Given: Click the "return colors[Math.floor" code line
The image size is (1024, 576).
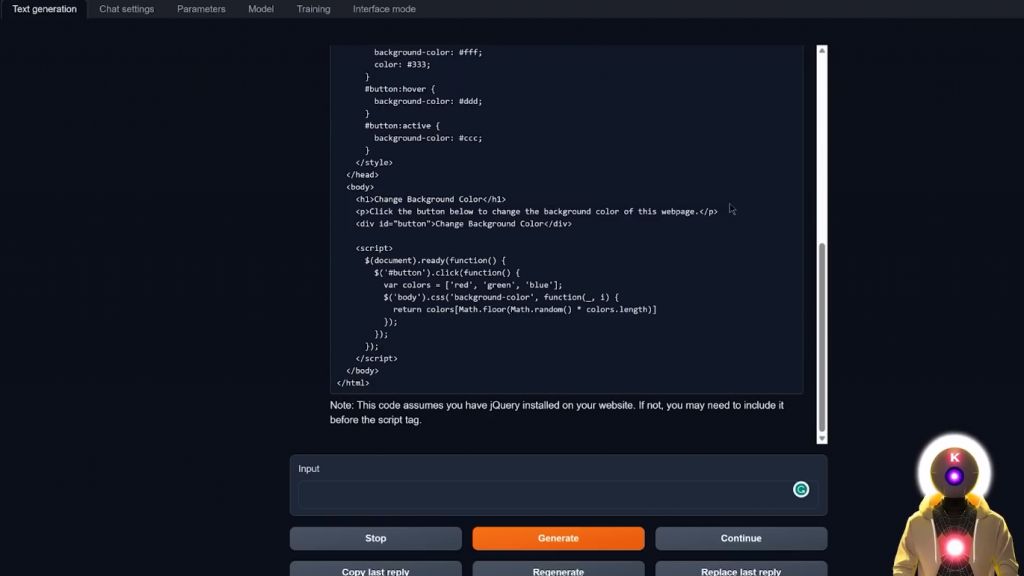Looking at the screenshot, I should coord(525,310).
